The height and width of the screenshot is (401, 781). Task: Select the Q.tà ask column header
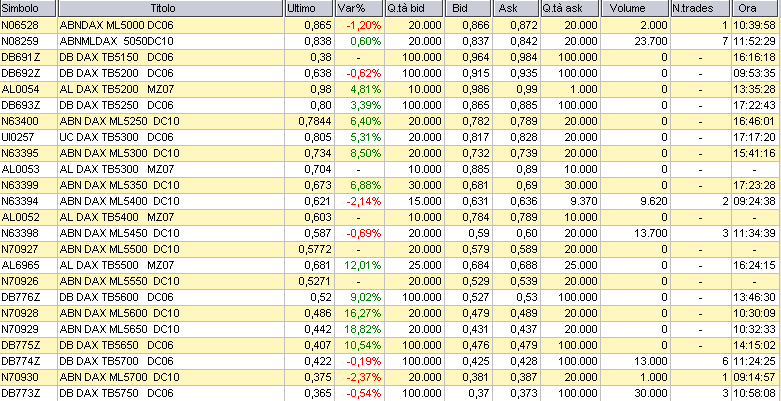click(x=569, y=8)
